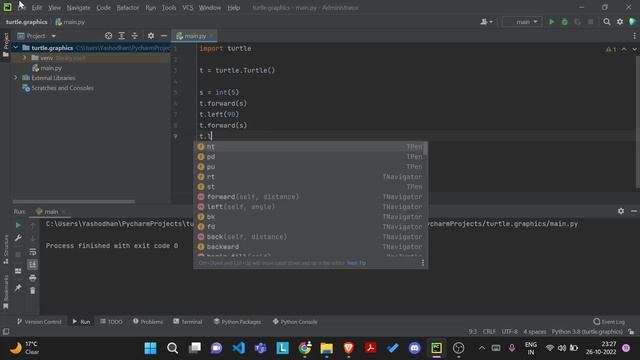Choose forward(self, distance) completion suggestion

coord(311,197)
